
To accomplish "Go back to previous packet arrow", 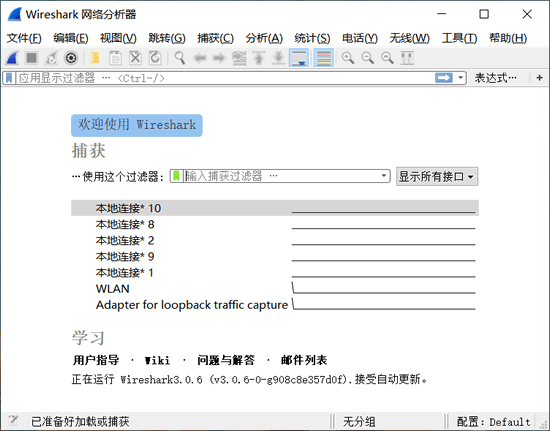I will [x=200, y=58].
